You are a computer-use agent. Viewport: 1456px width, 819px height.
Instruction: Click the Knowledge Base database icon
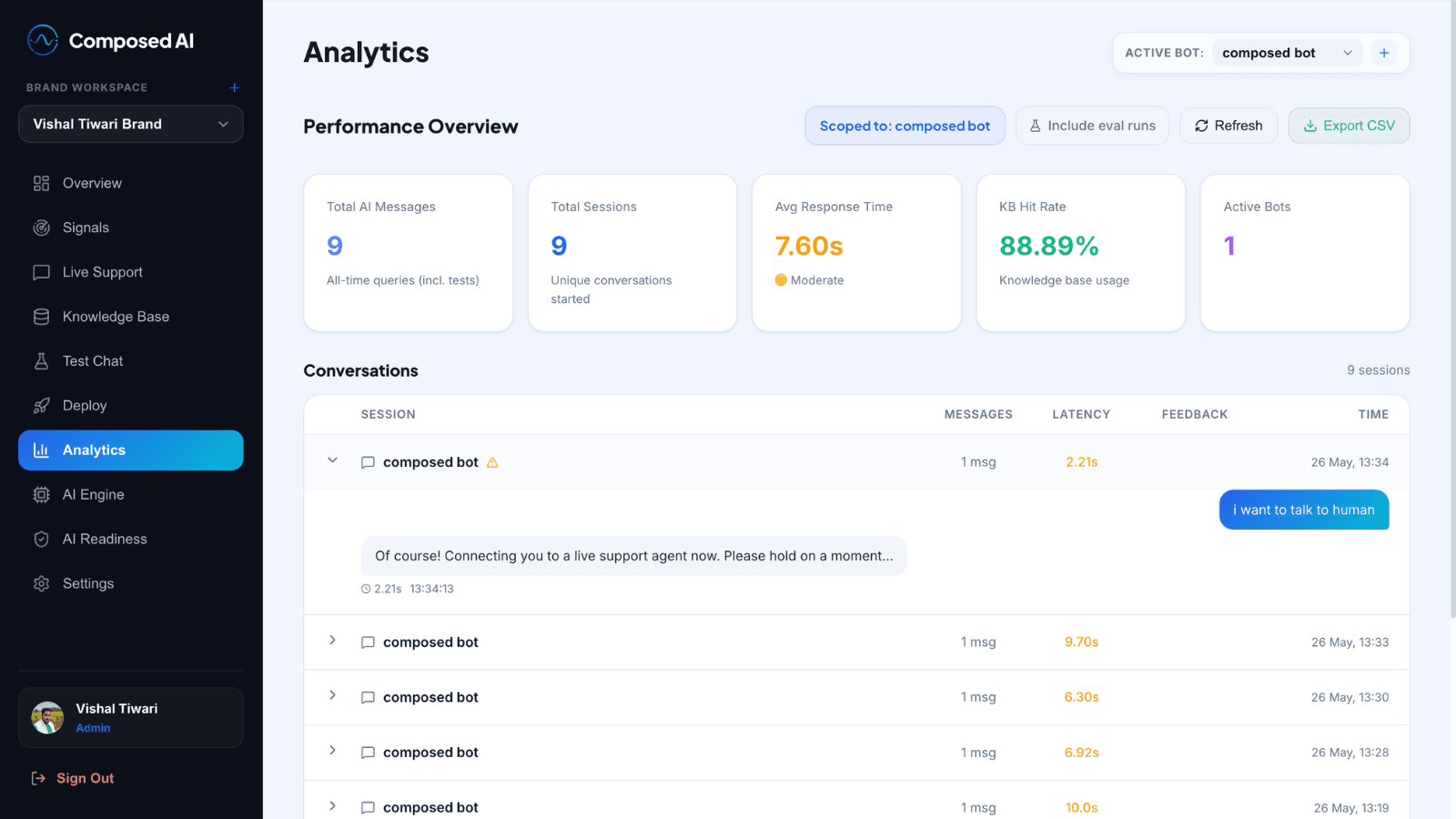pos(41,317)
